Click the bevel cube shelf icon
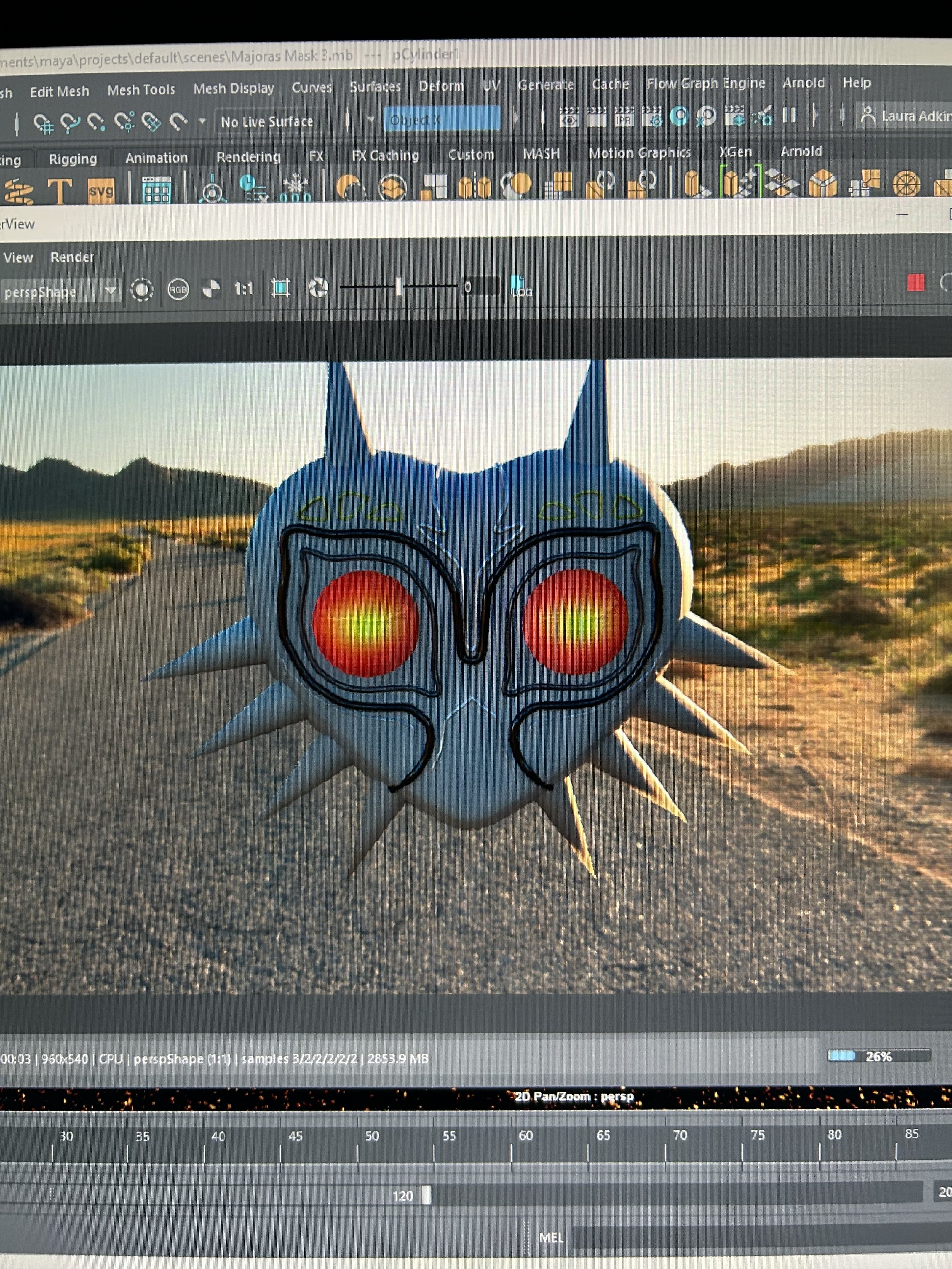 tap(823, 184)
